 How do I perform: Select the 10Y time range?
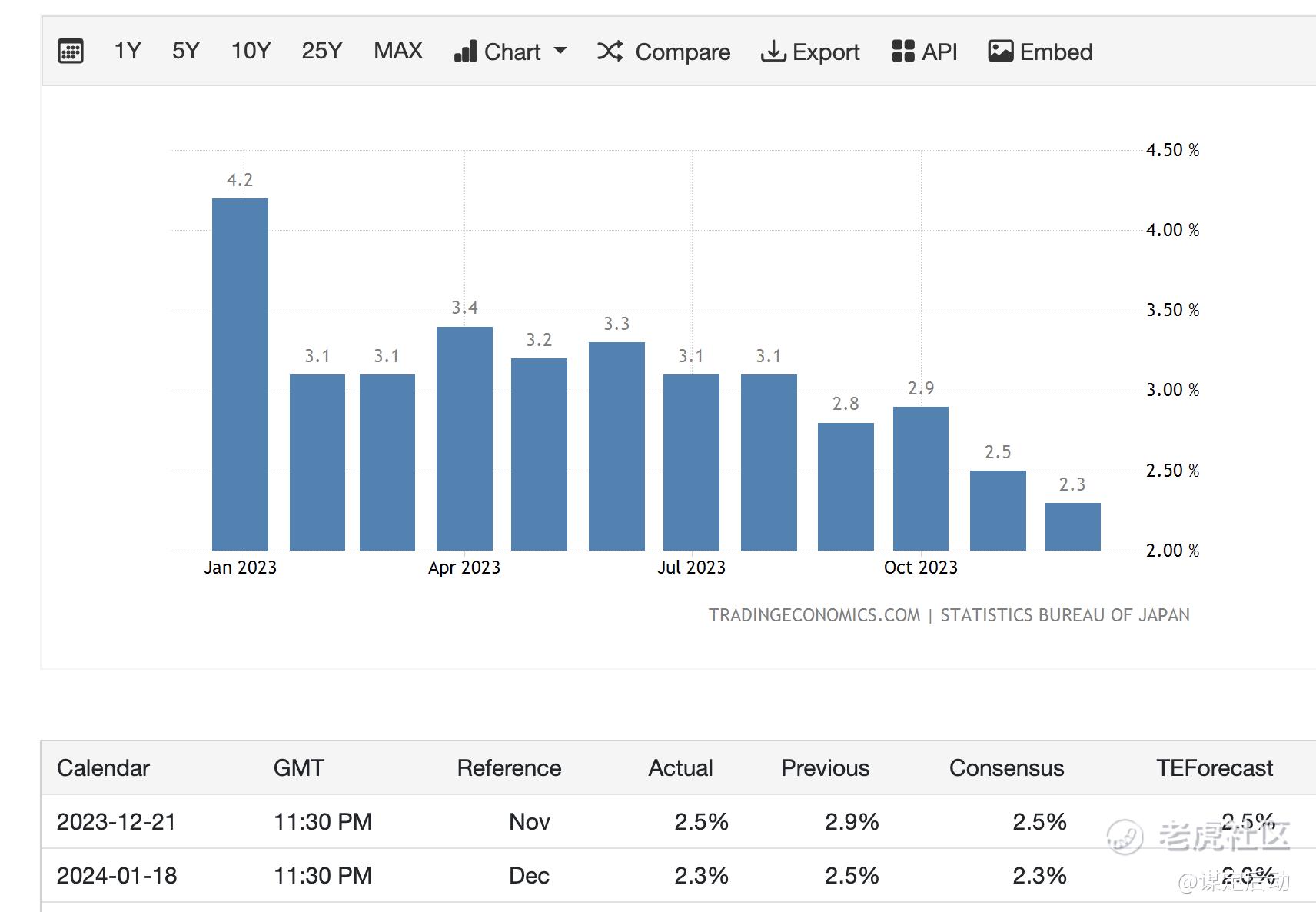point(251,51)
